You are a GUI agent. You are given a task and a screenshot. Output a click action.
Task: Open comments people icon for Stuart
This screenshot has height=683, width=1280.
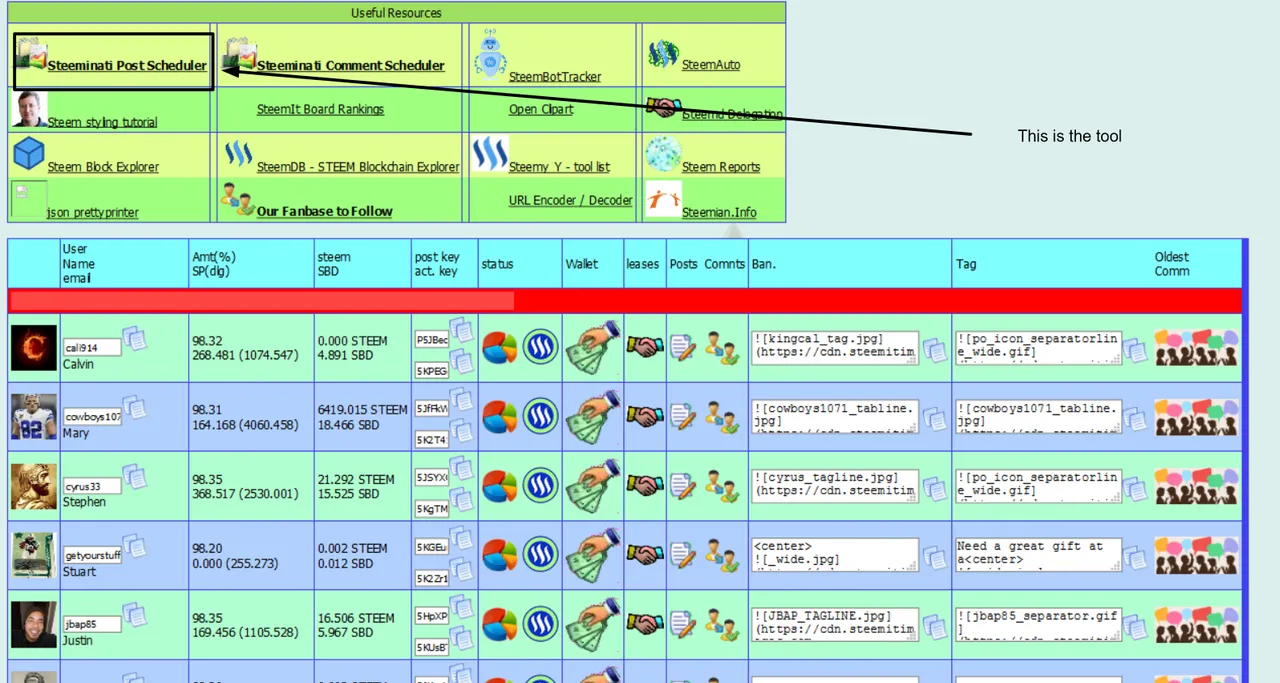coord(722,555)
